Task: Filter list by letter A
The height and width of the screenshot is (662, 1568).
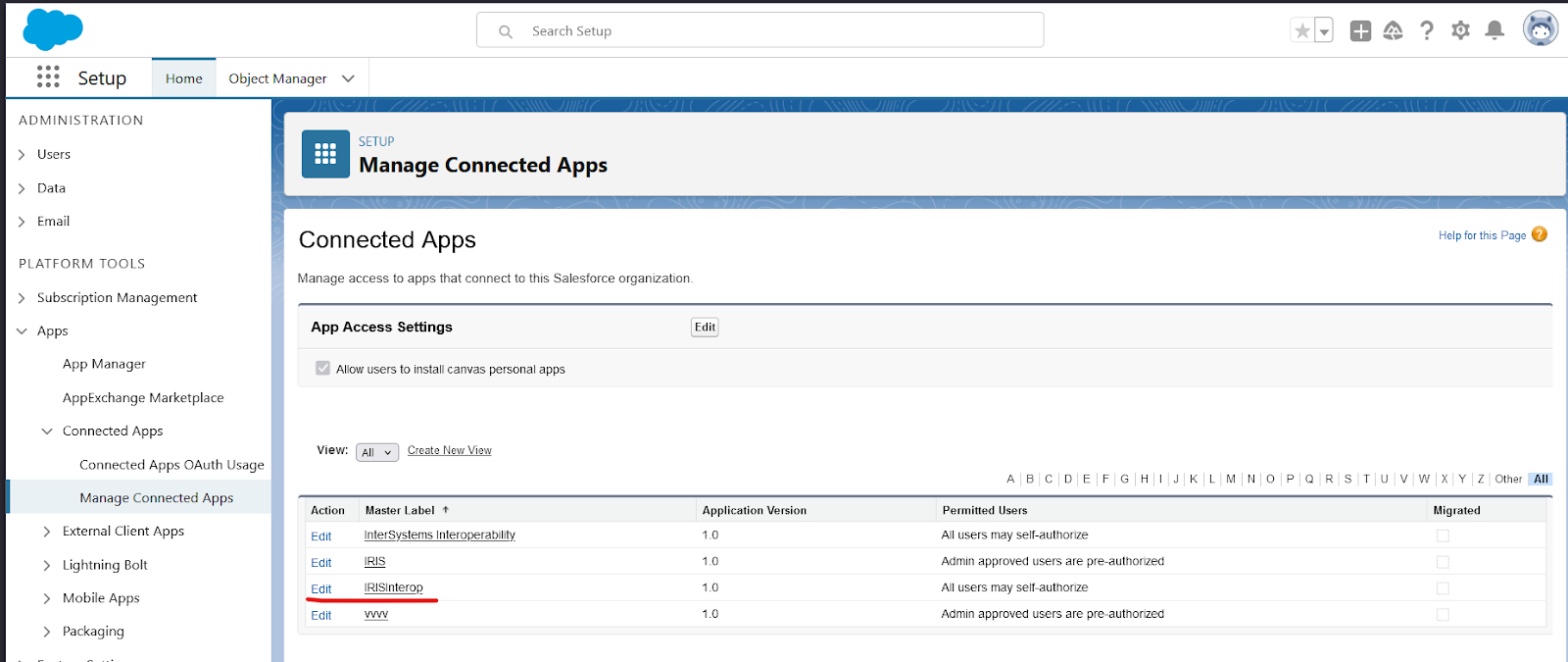Action: click(x=1010, y=479)
